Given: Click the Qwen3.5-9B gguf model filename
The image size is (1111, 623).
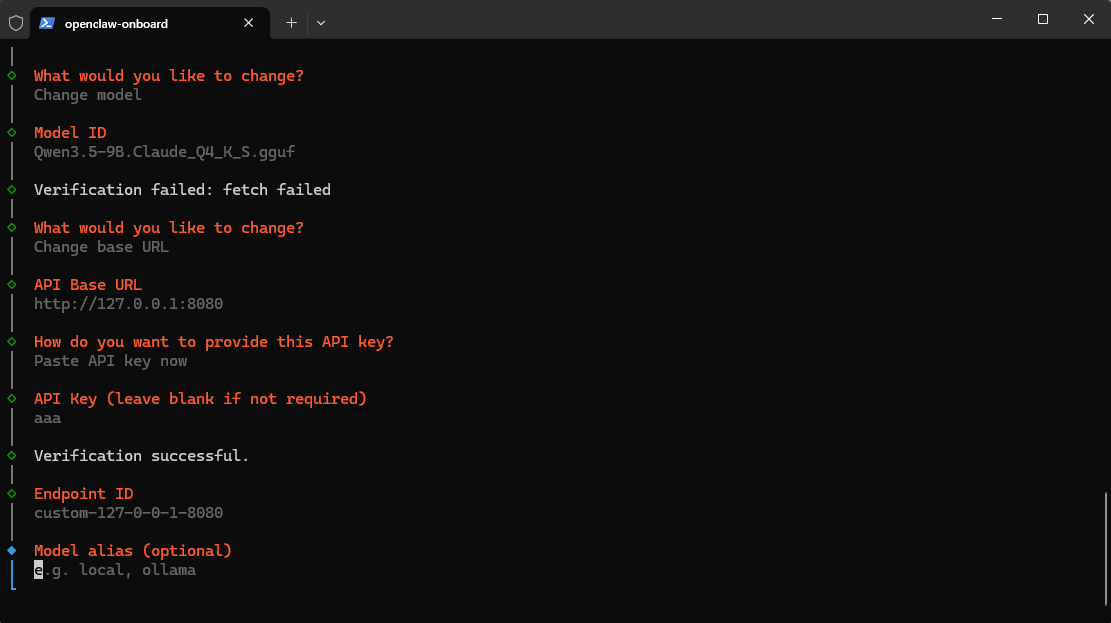Looking at the screenshot, I should [164, 152].
